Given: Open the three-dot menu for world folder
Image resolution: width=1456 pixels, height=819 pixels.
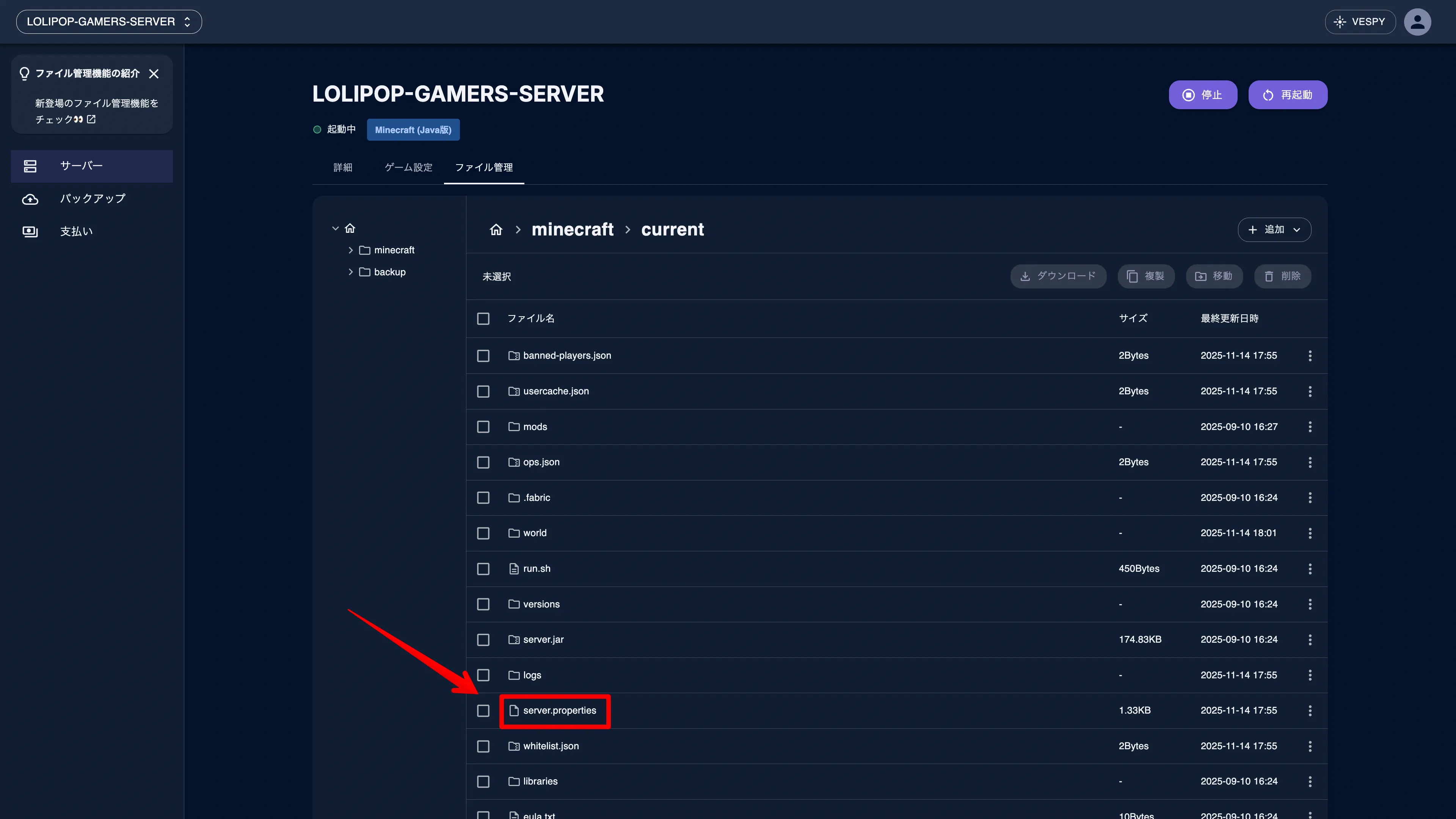Looking at the screenshot, I should [x=1310, y=533].
